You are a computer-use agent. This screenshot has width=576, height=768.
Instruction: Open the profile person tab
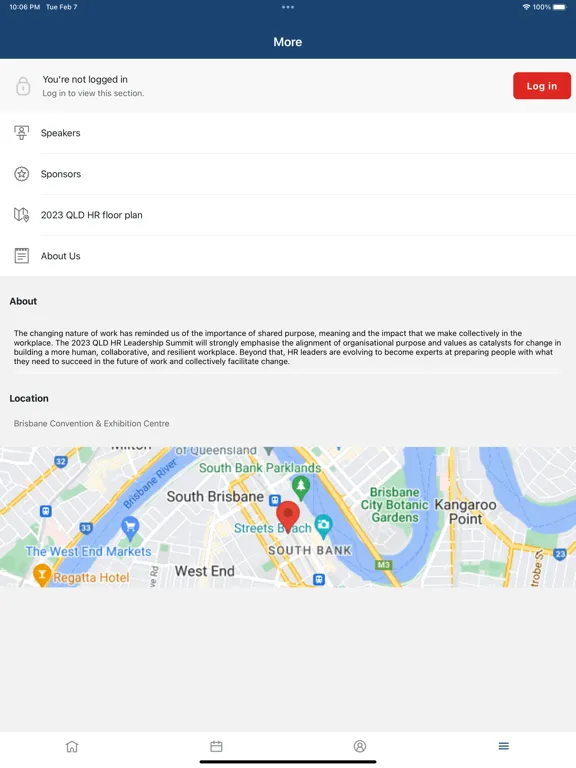360,746
